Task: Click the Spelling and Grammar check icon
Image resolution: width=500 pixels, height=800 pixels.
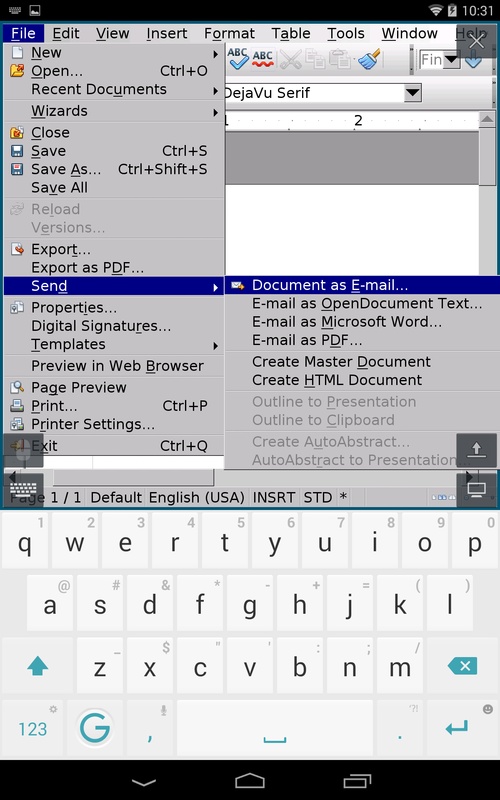Action: [x=238, y=59]
